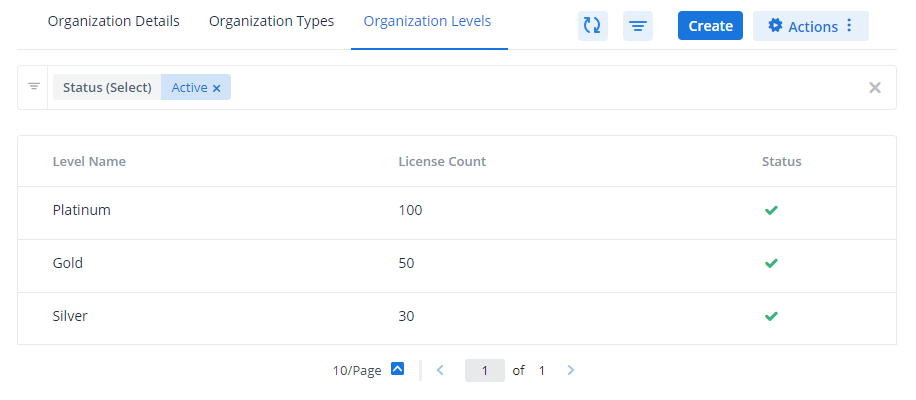Open the Platinum level row
This screenshot has width=916, height=400.
[x=81, y=210]
